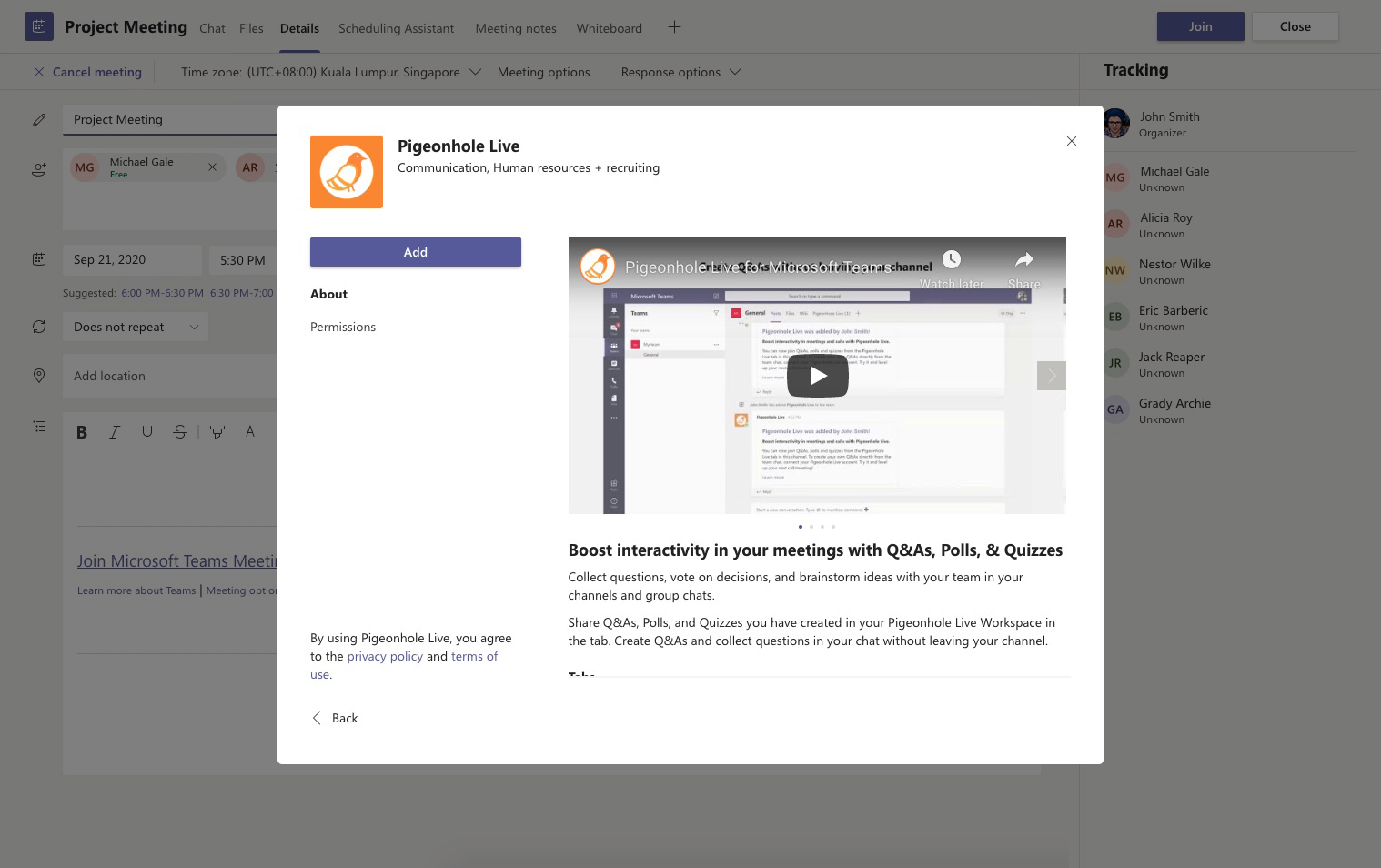Click the Close button at top right

1295,26
